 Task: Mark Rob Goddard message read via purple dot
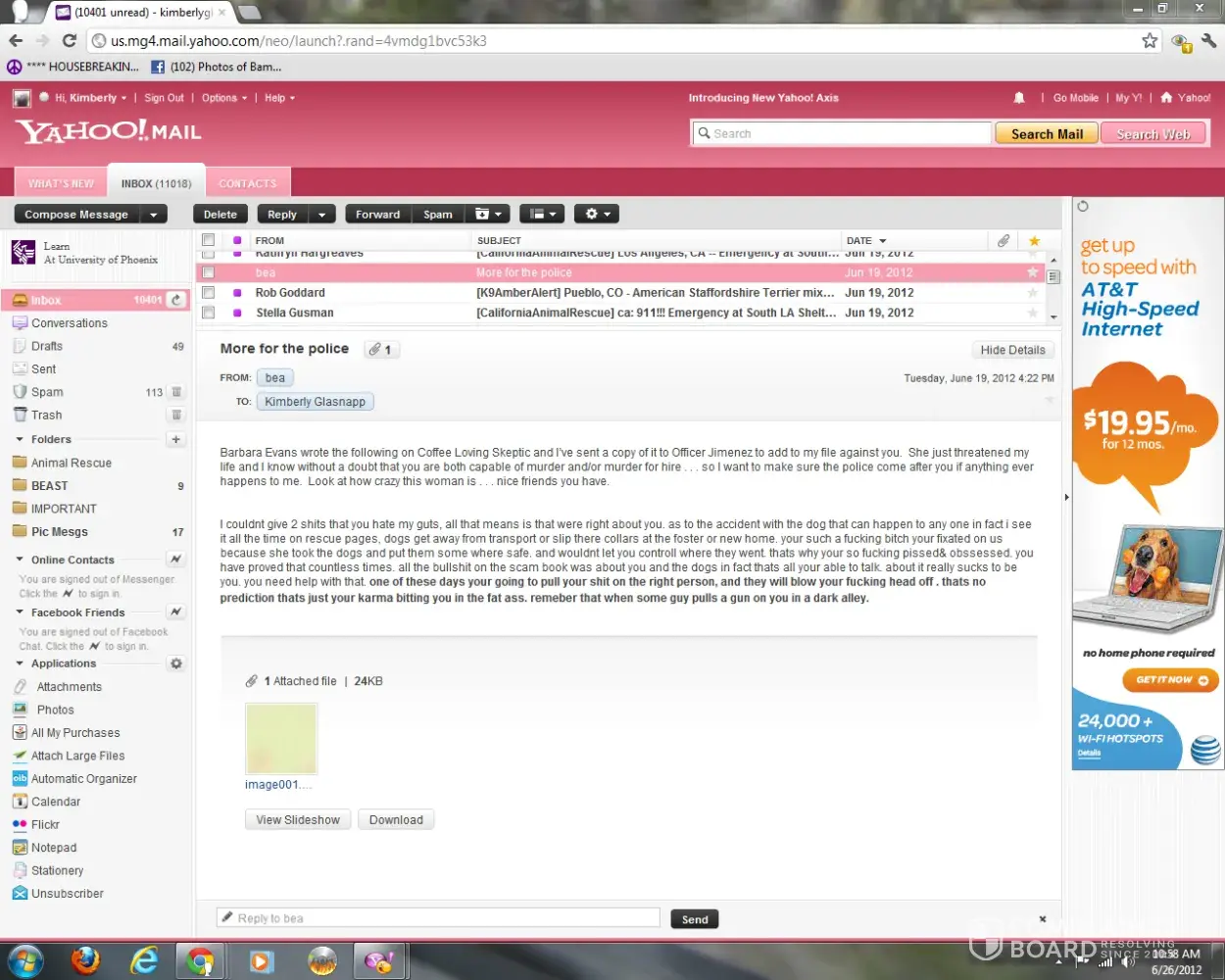tap(237, 292)
